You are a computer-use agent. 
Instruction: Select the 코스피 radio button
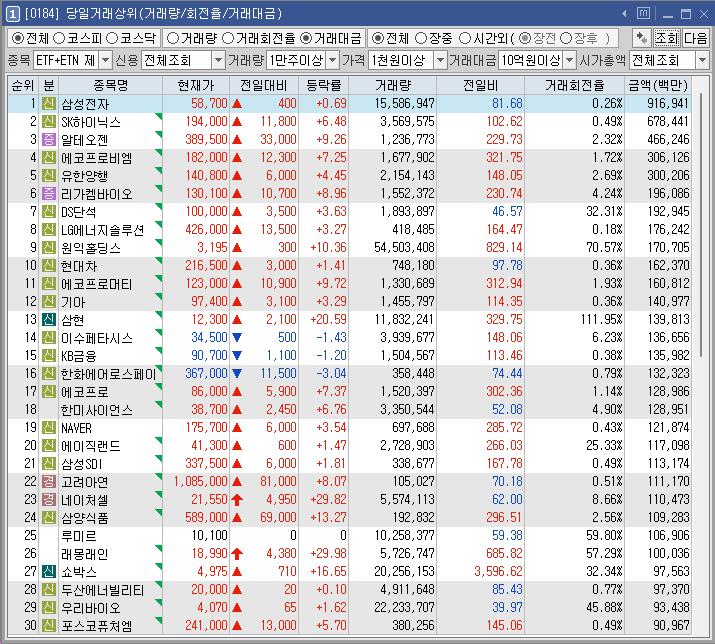pyautogui.click(x=59, y=38)
